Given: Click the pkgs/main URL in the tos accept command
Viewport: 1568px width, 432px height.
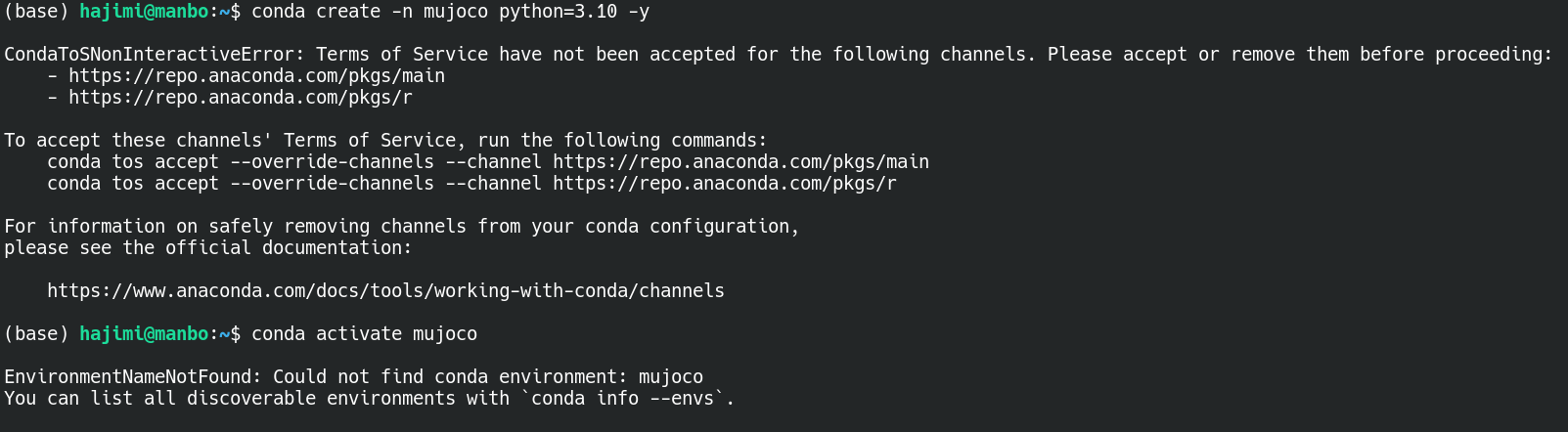Looking at the screenshot, I should pyautogui.click(x=740, y=162).
